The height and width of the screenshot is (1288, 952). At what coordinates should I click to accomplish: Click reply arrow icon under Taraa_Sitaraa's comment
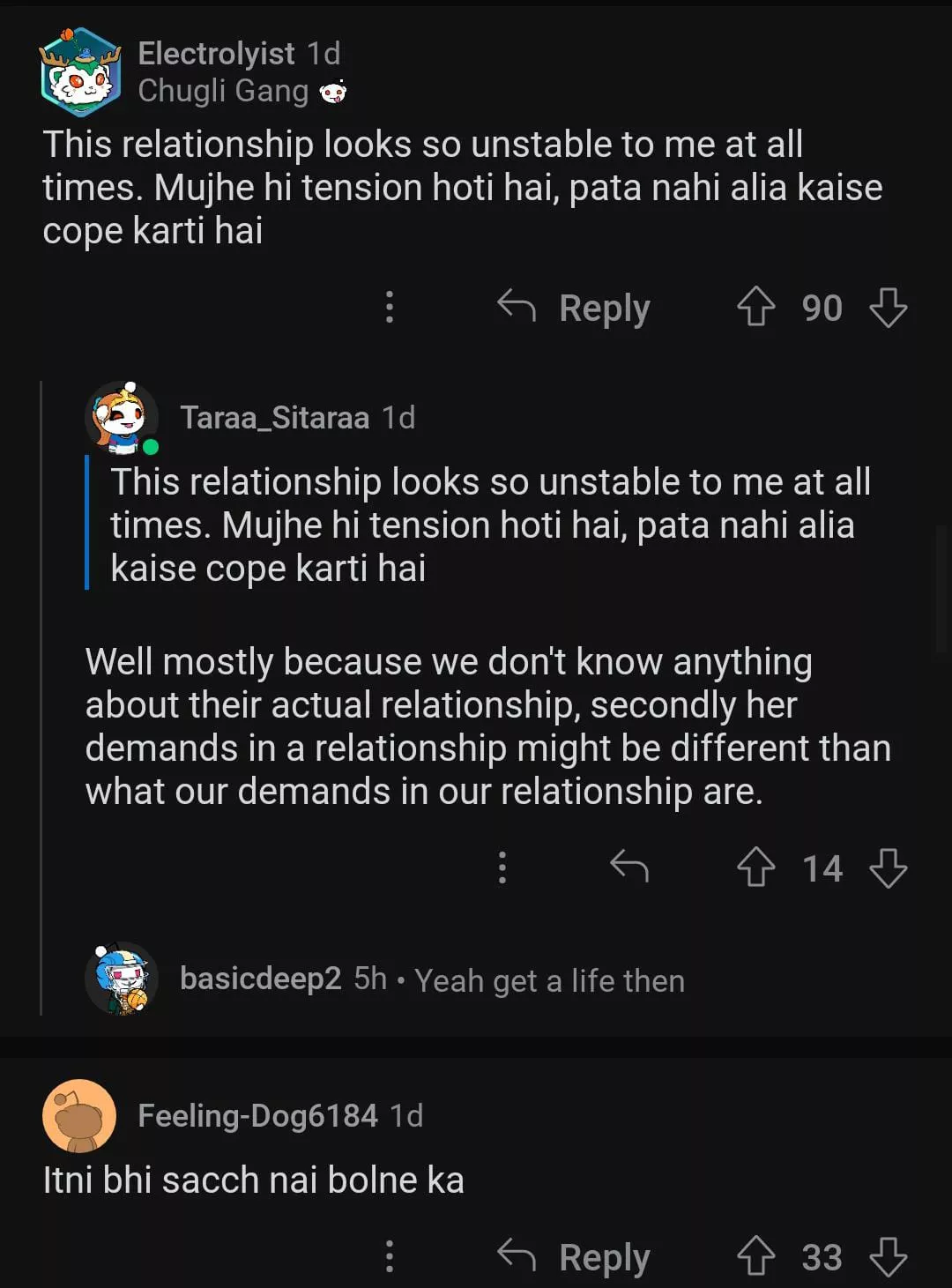(629, 867)
